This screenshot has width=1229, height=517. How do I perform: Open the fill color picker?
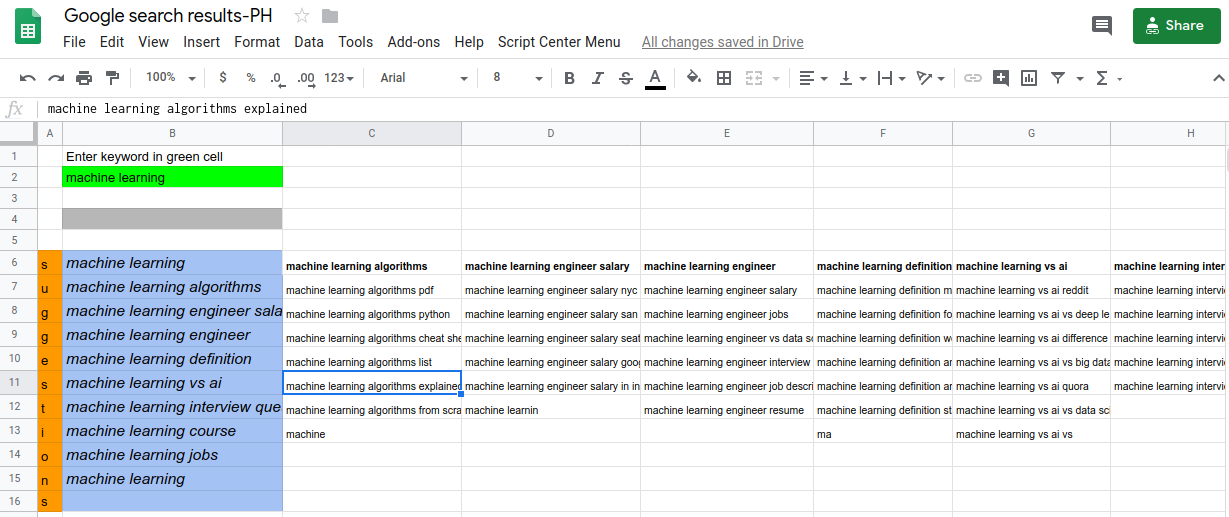point(694,78)
